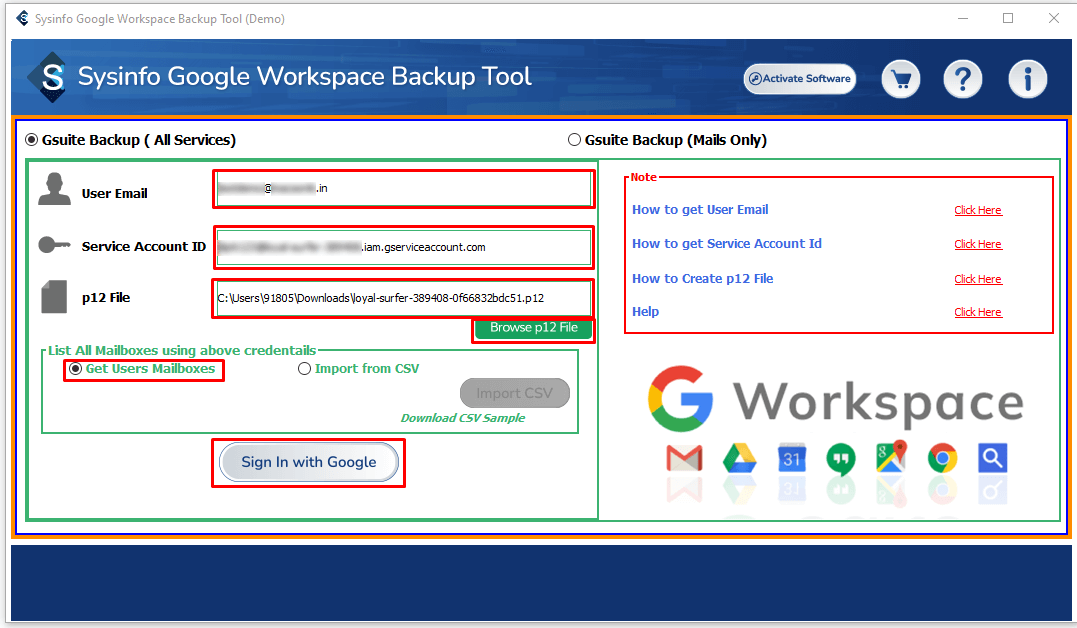This screenshot has width=1077, height=628.
Task: Click the blue search magnifier icon
Action: (993, 458)
